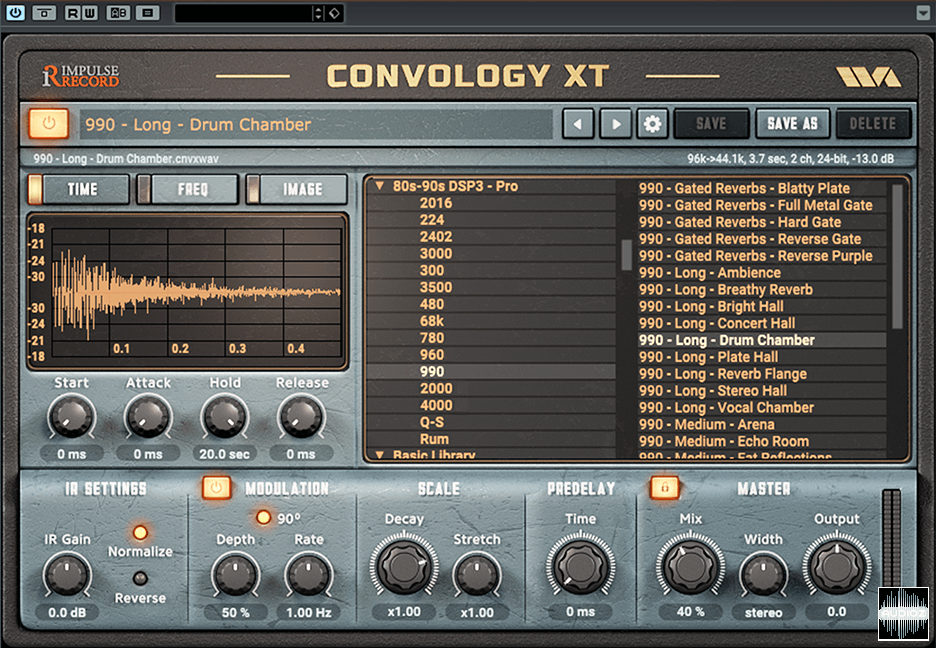The height and width of the screenshot is (648, 936).
Task: Open the host preset name field
Action: pos(243,13)
